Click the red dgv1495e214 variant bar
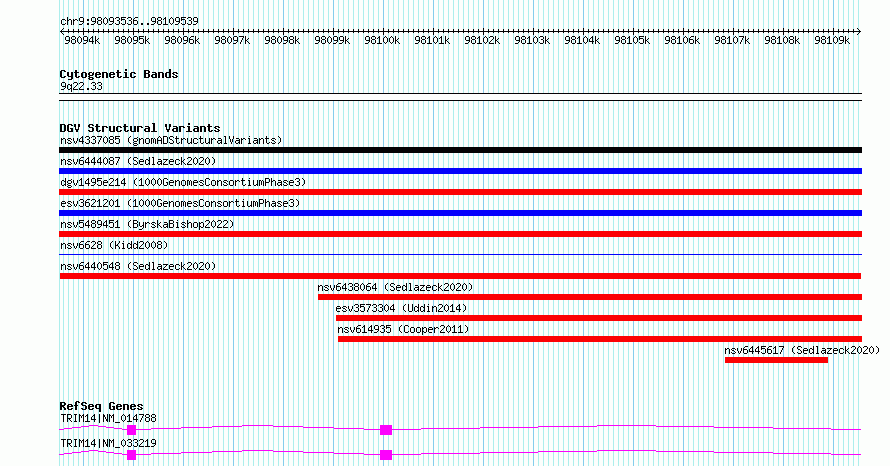This screenshot has height=466, width=890. pos(460,192)
